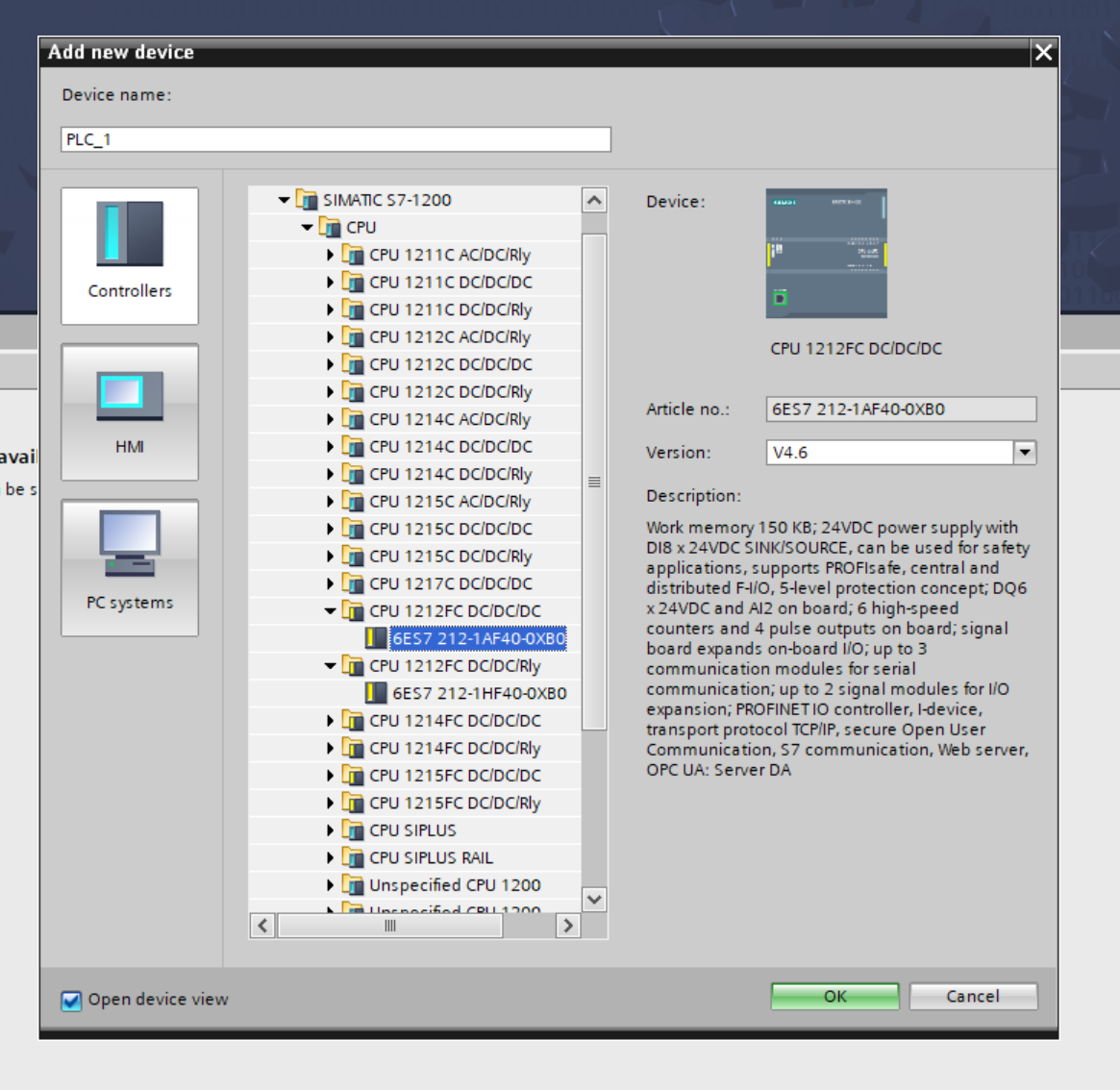Close the Add new device dialog
This screenshot has width=1120, height=1090.
[x=1044, y=52]
